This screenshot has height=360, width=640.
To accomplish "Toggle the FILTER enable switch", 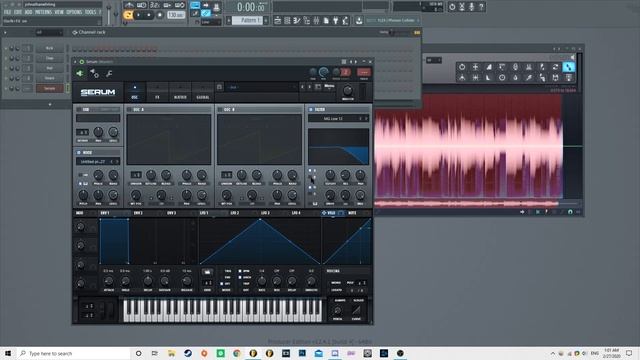I will point(311,110).
